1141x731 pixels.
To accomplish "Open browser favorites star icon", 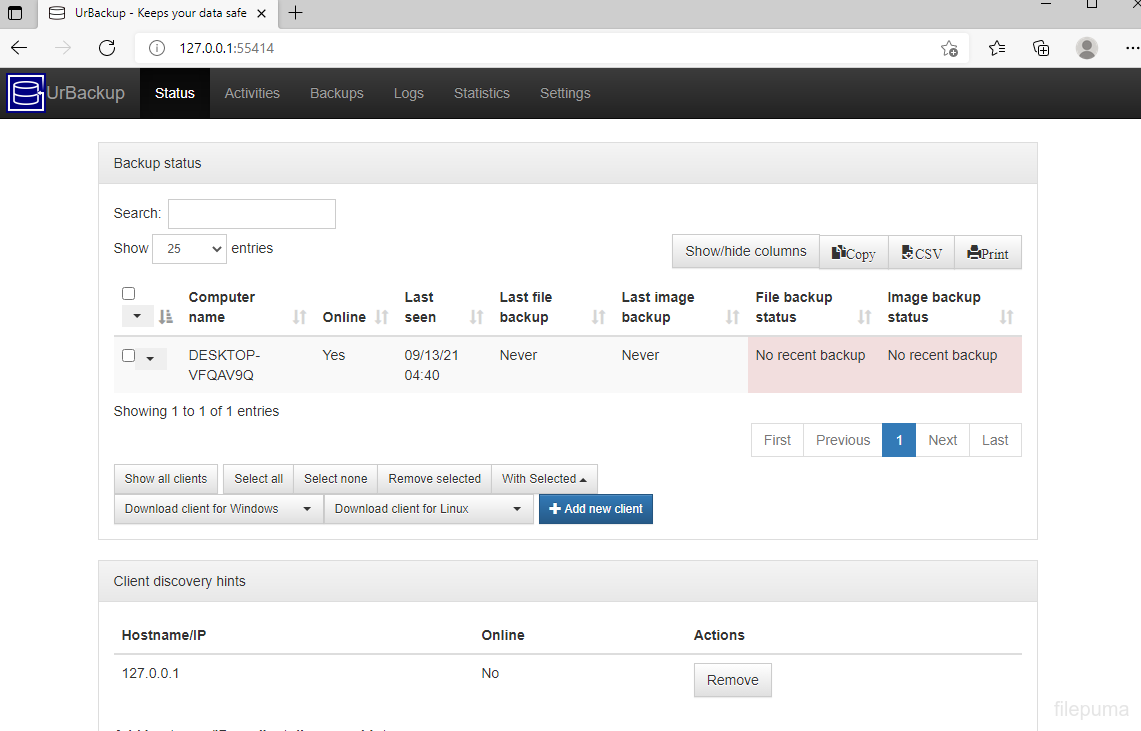I will 996,48.
